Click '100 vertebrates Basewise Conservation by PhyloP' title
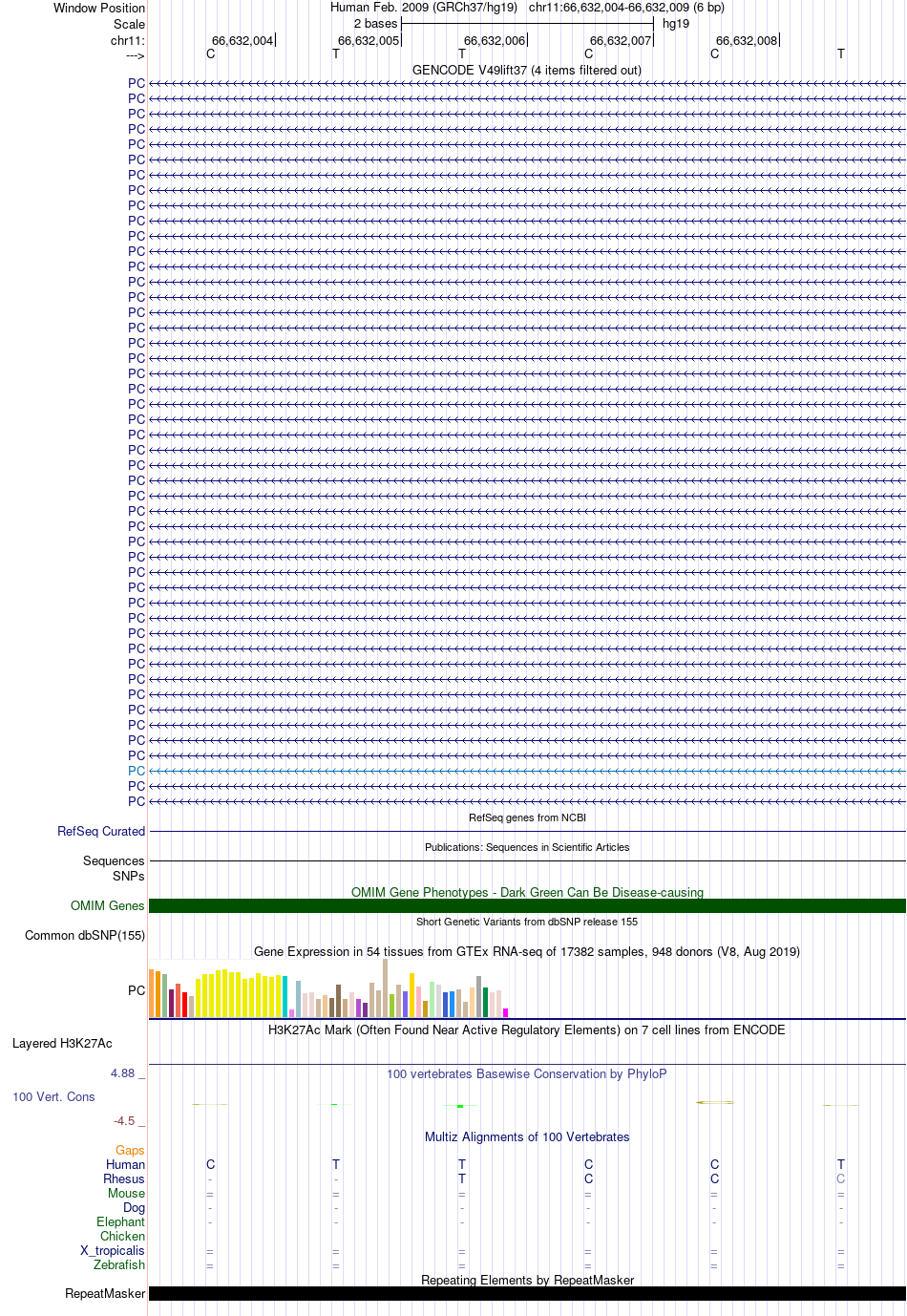907x1316 pixels. pyautogui.click(x=527, y=1073)
